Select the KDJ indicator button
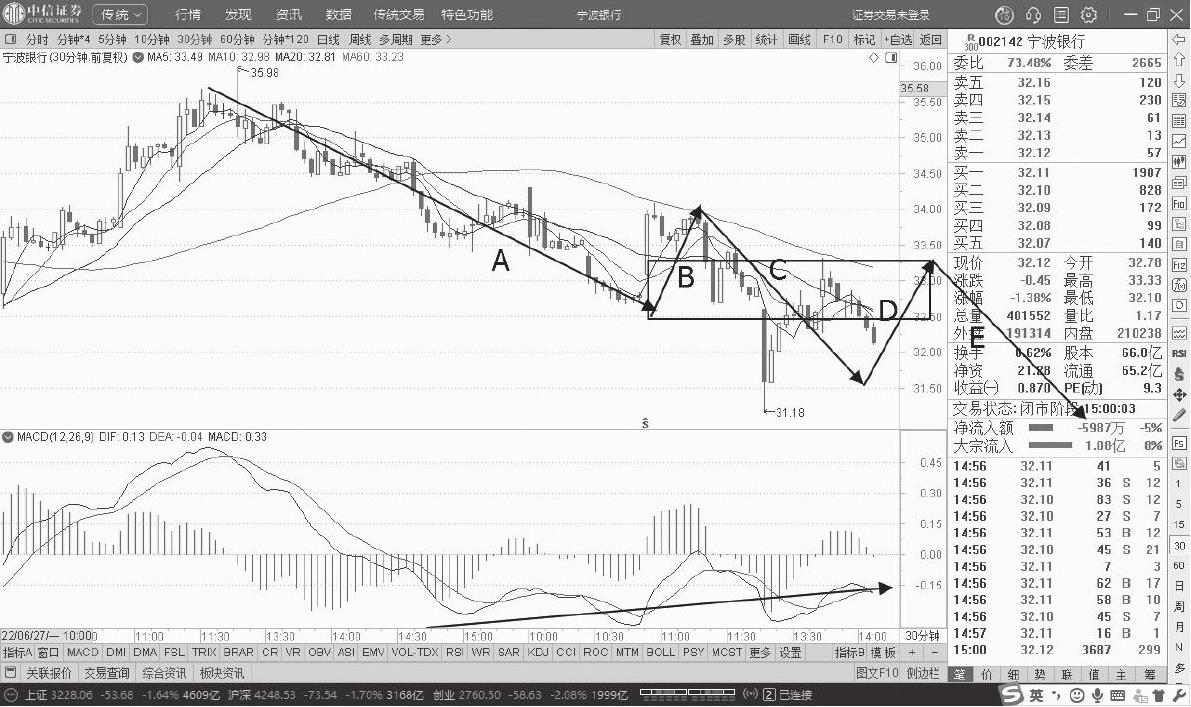Screen dimensions: 1191x707 click(x=538, y=652)
